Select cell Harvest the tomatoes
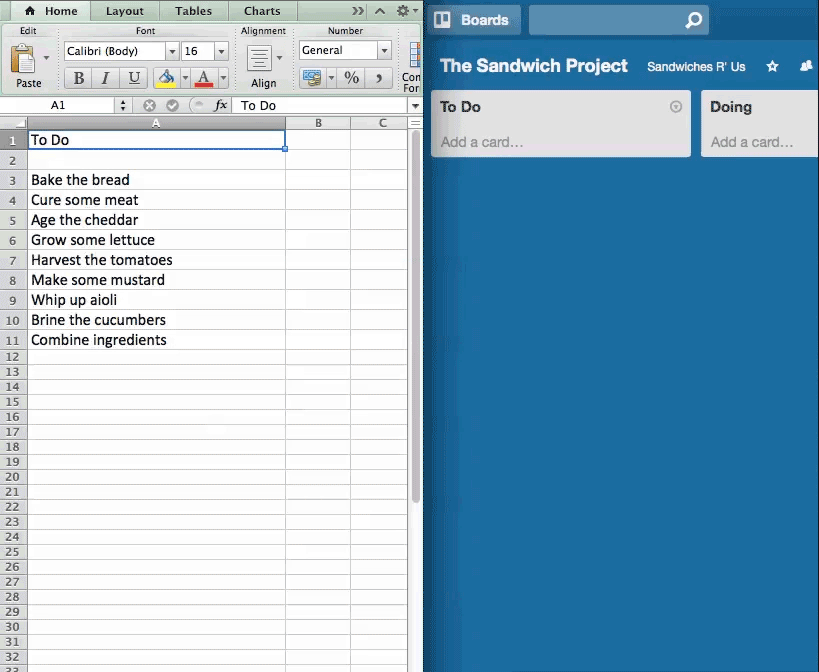Image resolution: width=819 pixels, height=672 pixels. coord(156,260)
